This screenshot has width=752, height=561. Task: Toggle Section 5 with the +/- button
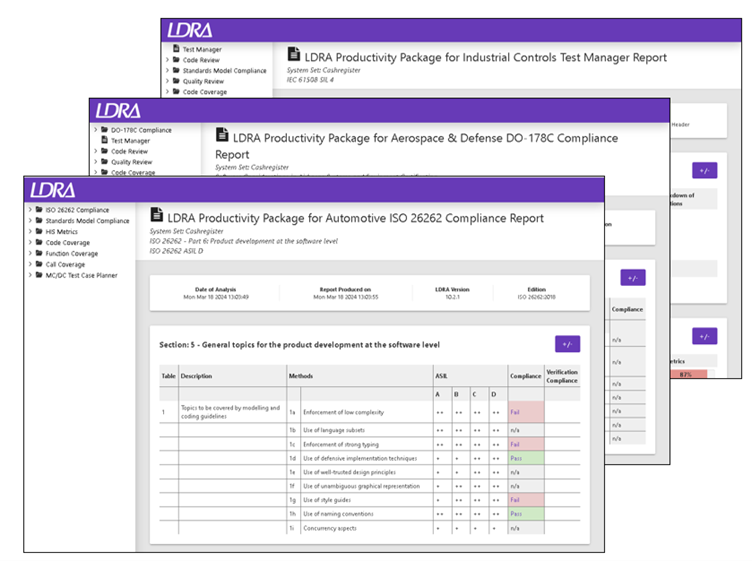567,344
